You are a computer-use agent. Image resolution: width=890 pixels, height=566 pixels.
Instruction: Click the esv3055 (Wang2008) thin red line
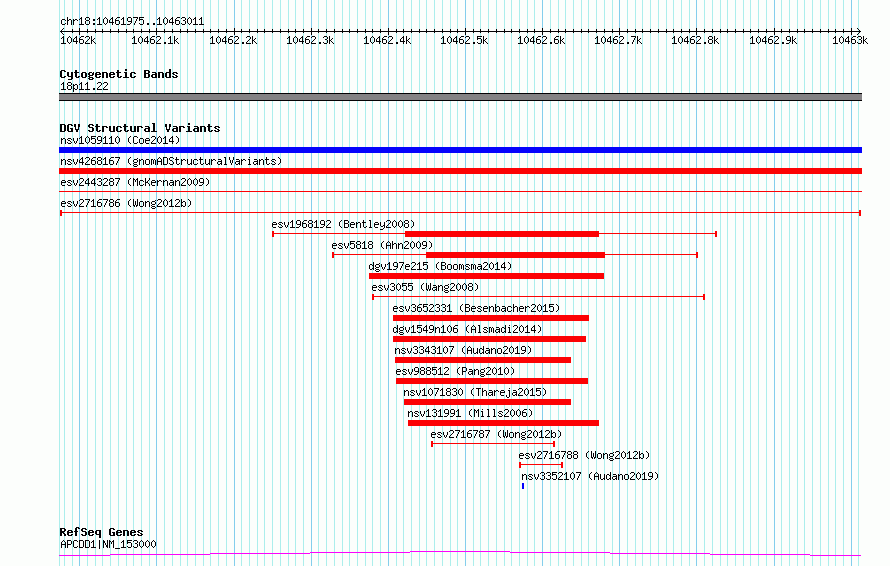coord(539,297)
